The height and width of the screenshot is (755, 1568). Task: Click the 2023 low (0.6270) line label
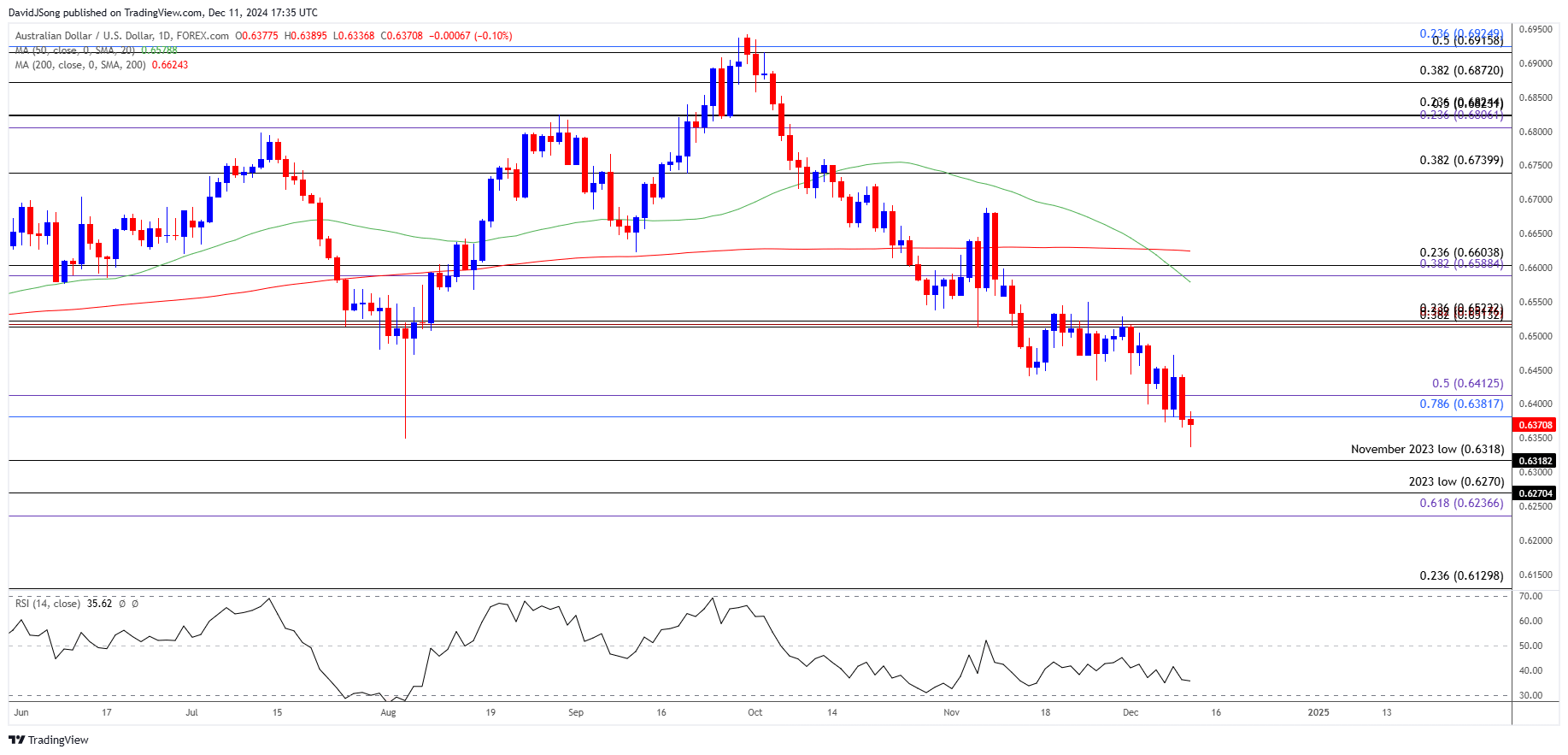tap(1456, 481)
